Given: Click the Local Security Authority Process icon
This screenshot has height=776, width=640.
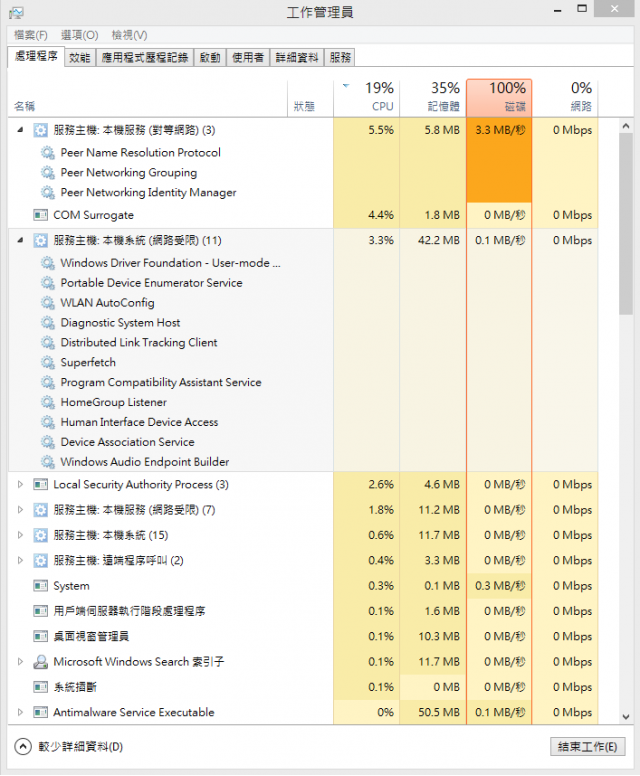Looking at the screenshot, I should click(x=40, y=484).
